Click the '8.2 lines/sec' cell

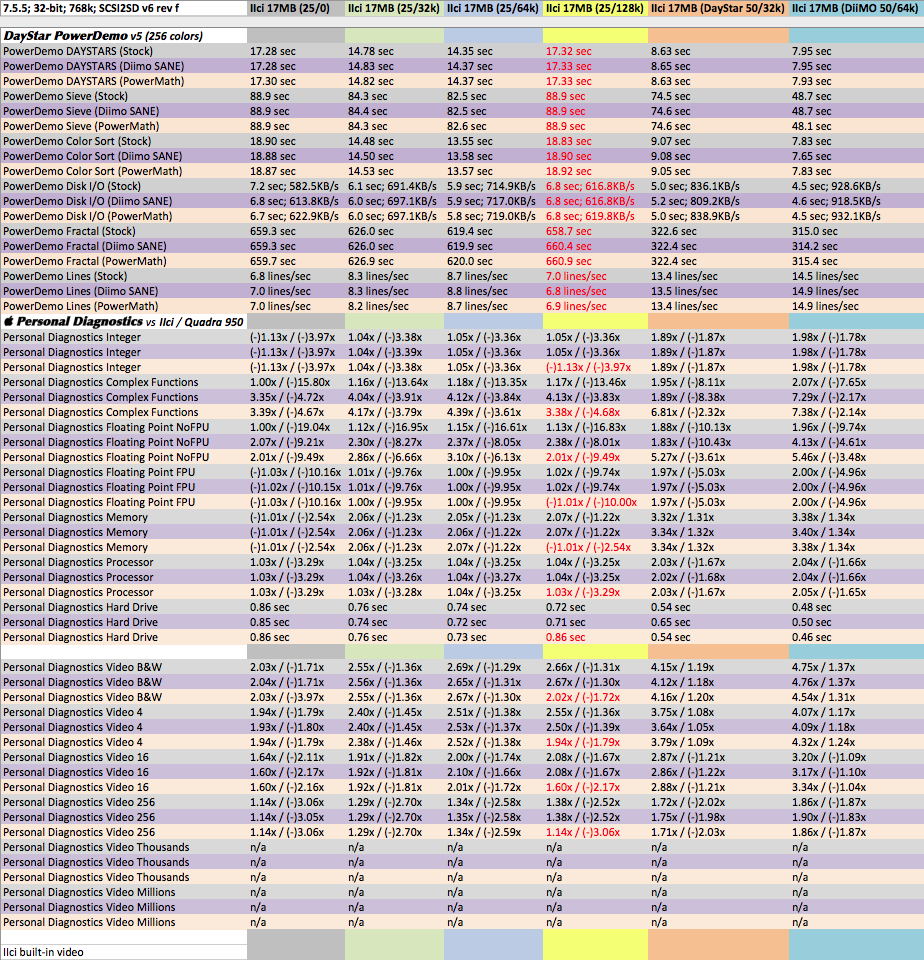tap(378, 306)
